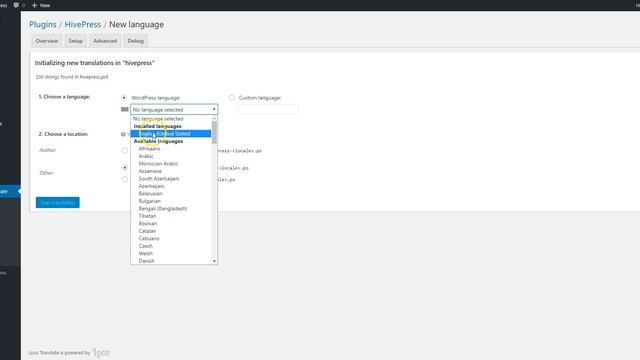Choose Assamese from the language list

[x=171, y=171]
